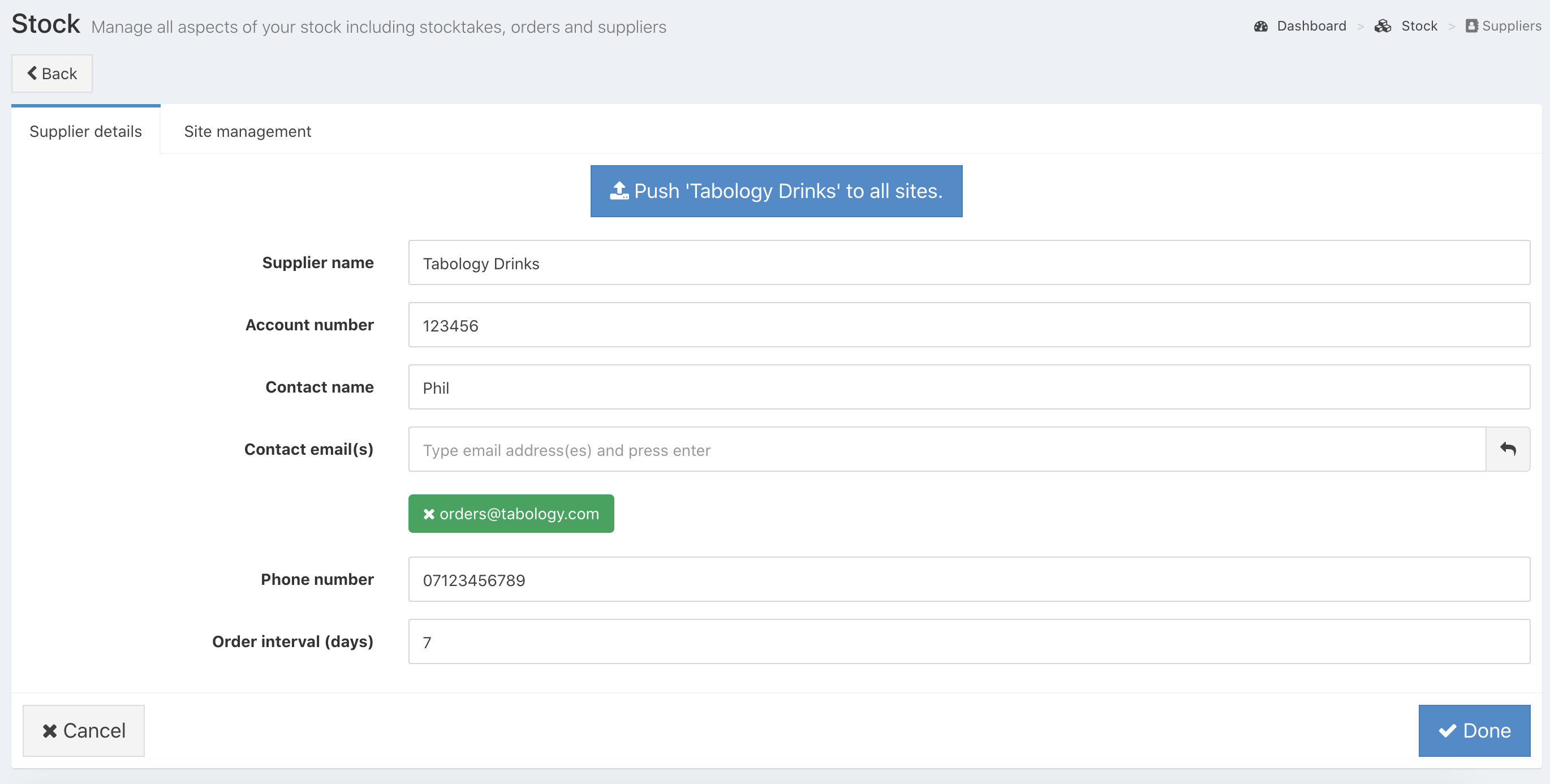Open the Dashboard breadcrumb link
Screen dimensions: 1550x784
coord(1311,27)
